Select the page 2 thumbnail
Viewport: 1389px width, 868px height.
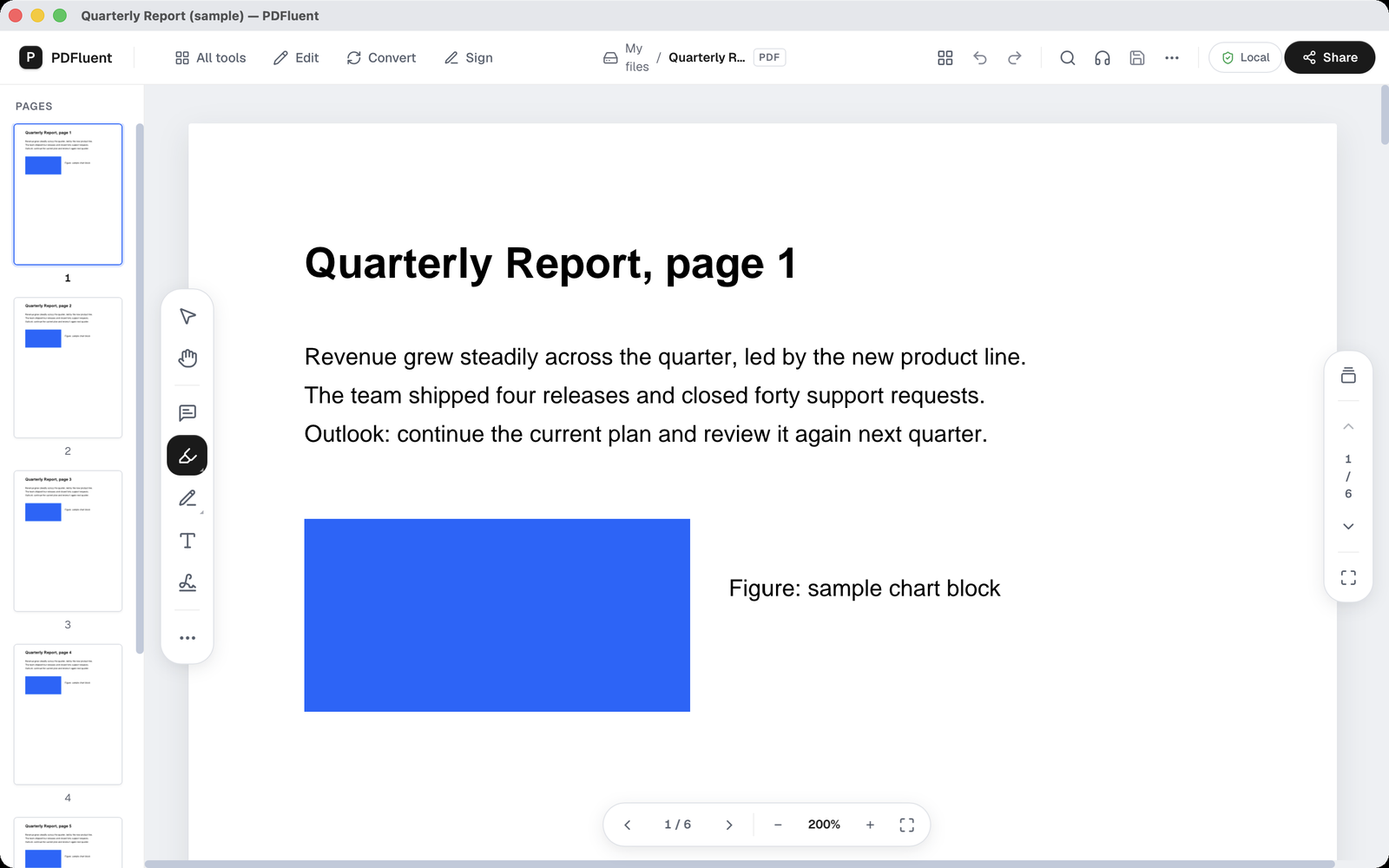[68, 367]
